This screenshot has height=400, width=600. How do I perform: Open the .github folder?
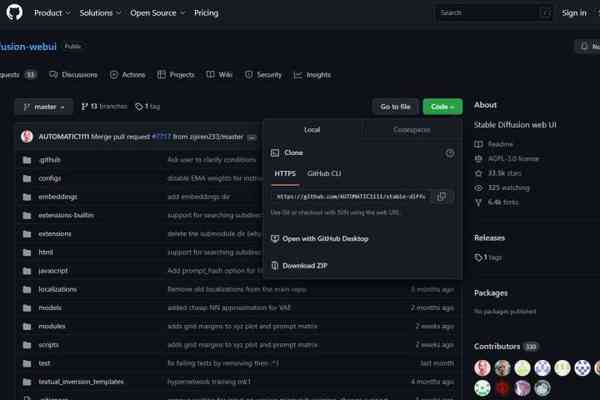(50, 159)
